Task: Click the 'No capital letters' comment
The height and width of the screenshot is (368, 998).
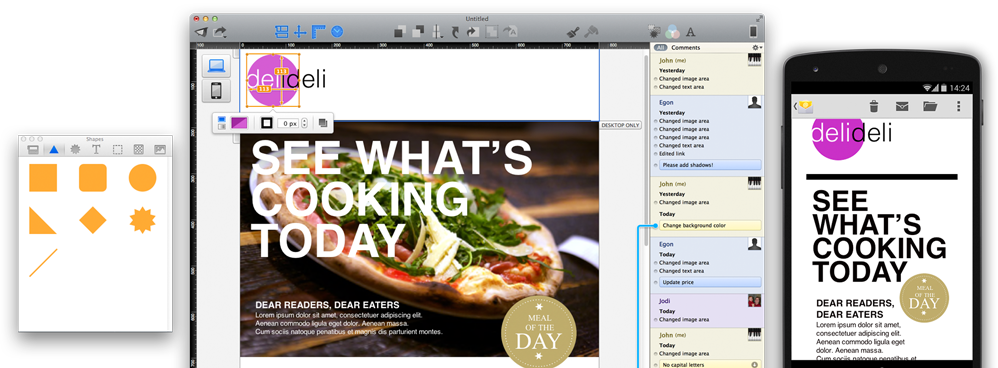Action: pyautogui.click(x=710, y=365)
